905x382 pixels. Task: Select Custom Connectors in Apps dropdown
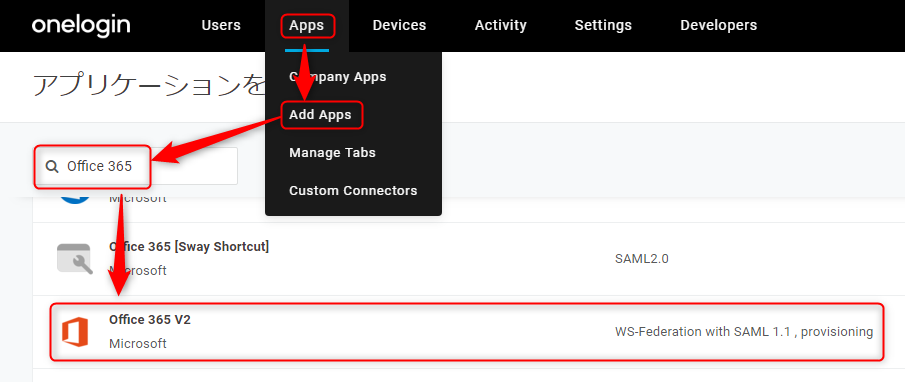pyautogui.click(x=353, y=190)
